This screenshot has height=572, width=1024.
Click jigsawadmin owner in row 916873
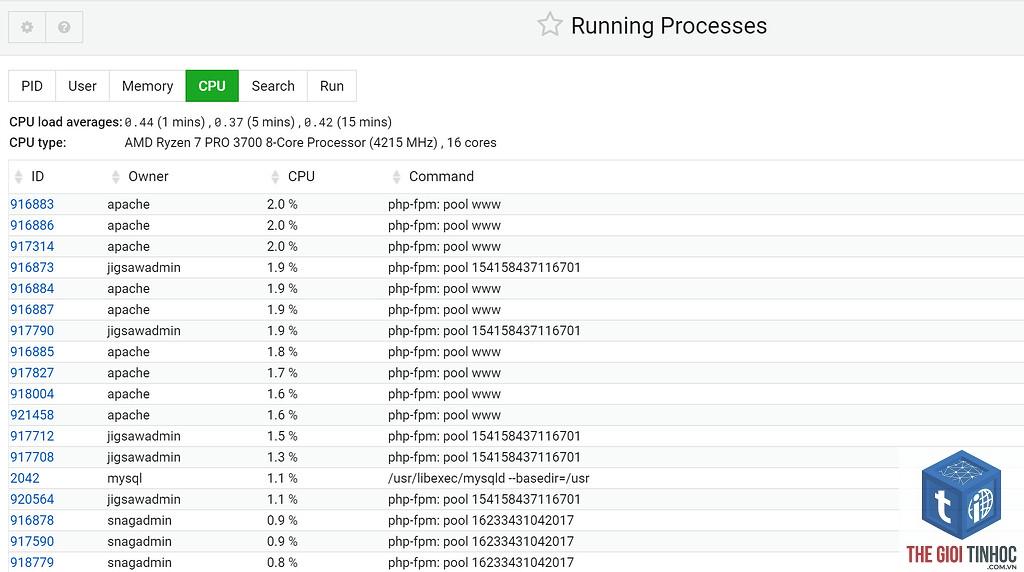tap(144, 268)
